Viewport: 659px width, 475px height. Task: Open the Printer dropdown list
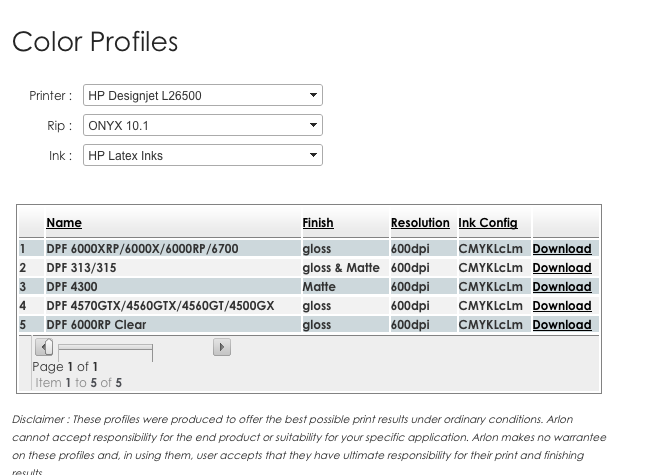pos(203,95)
